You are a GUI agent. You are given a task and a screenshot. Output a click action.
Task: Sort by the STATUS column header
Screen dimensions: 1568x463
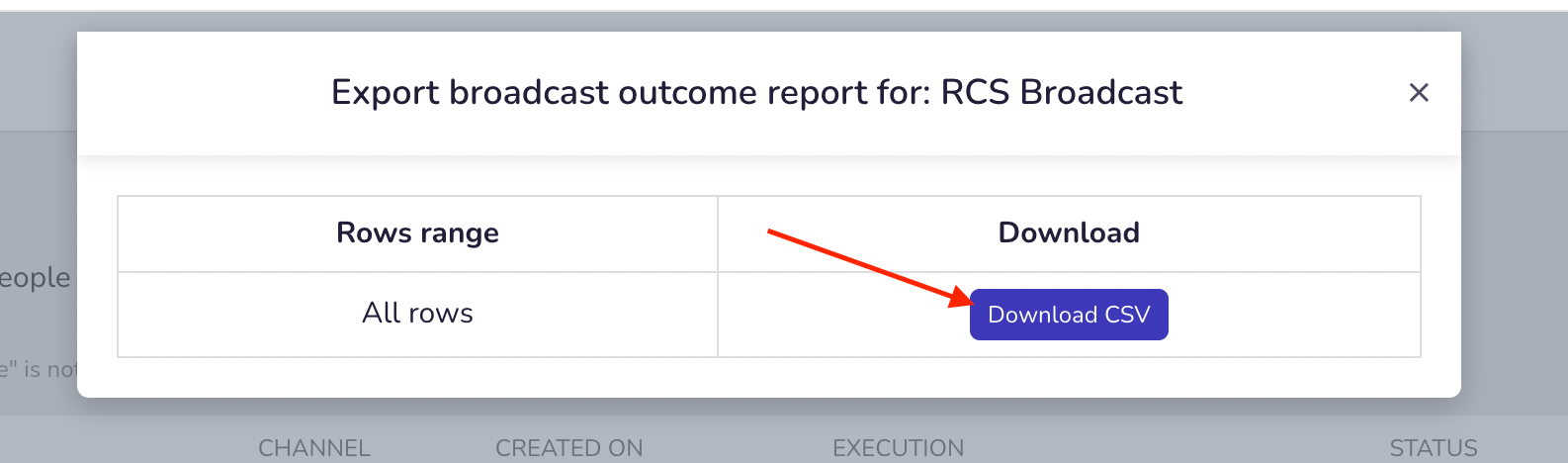(x=1434, y=448)
